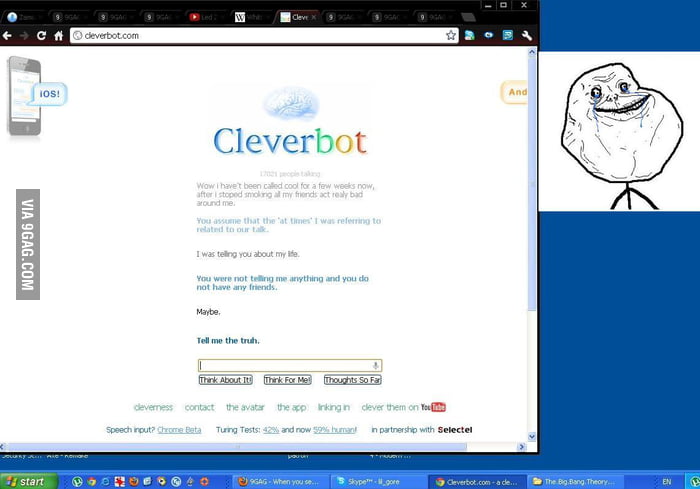Click 'You were not telling me anything' reply
The width and height of the screenshot is (700, 489).
[x=283, y=283]
